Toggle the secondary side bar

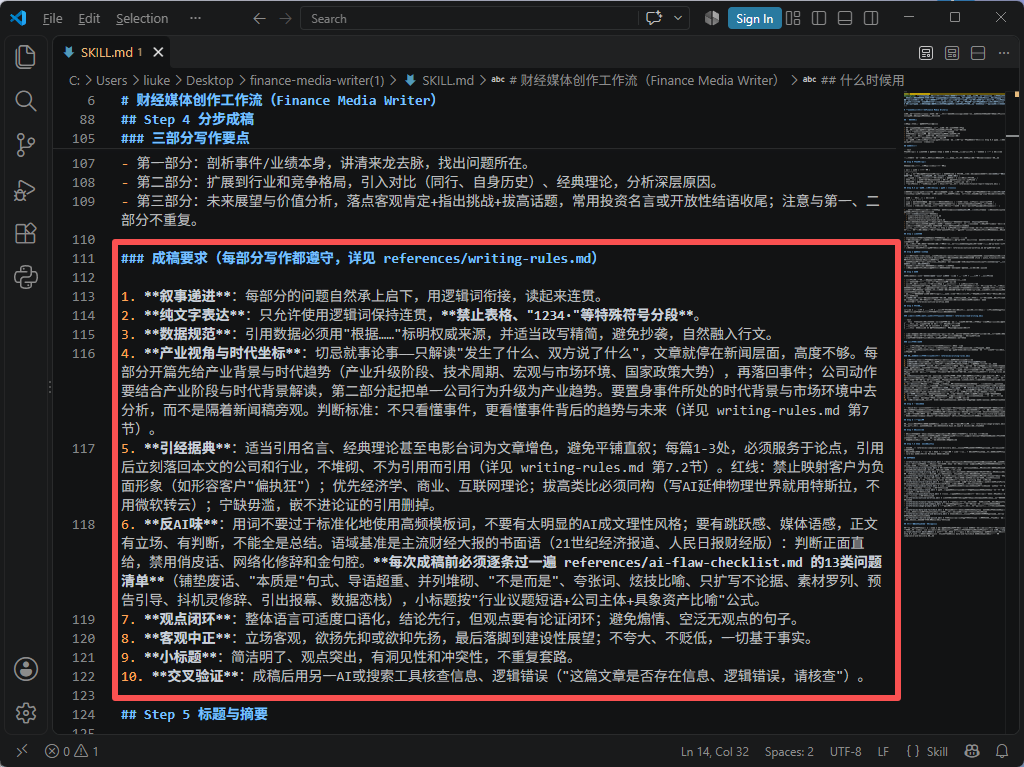[x=871, y=18]
